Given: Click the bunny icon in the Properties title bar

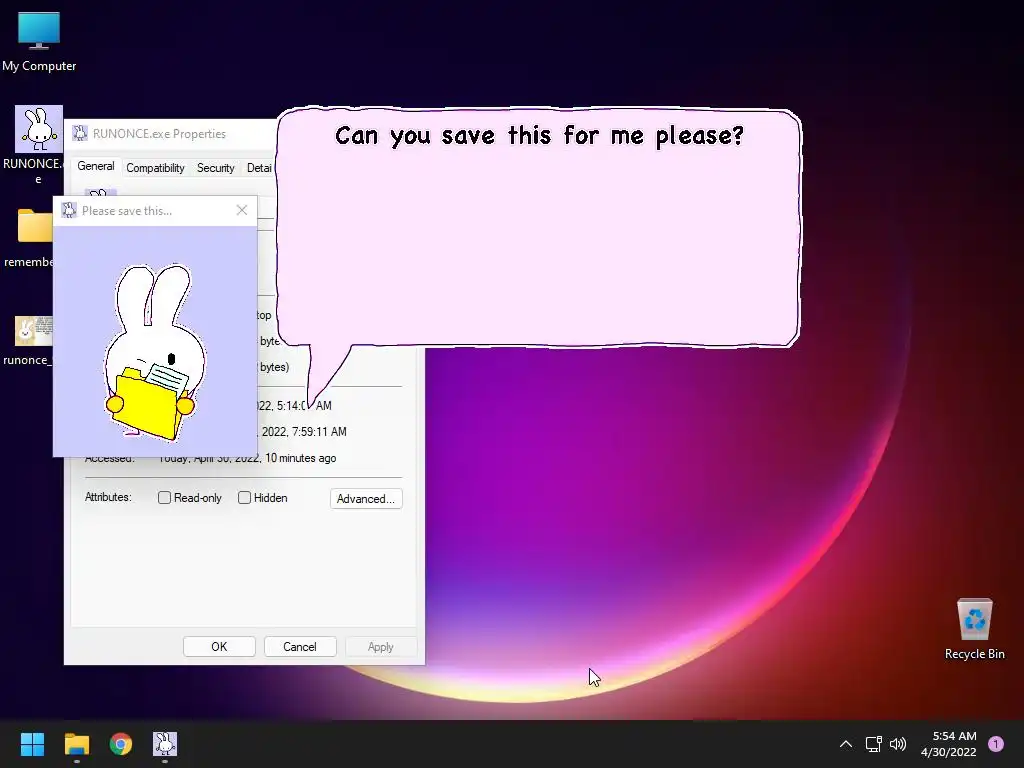Looking at the screenshot, I should [80, 133].
